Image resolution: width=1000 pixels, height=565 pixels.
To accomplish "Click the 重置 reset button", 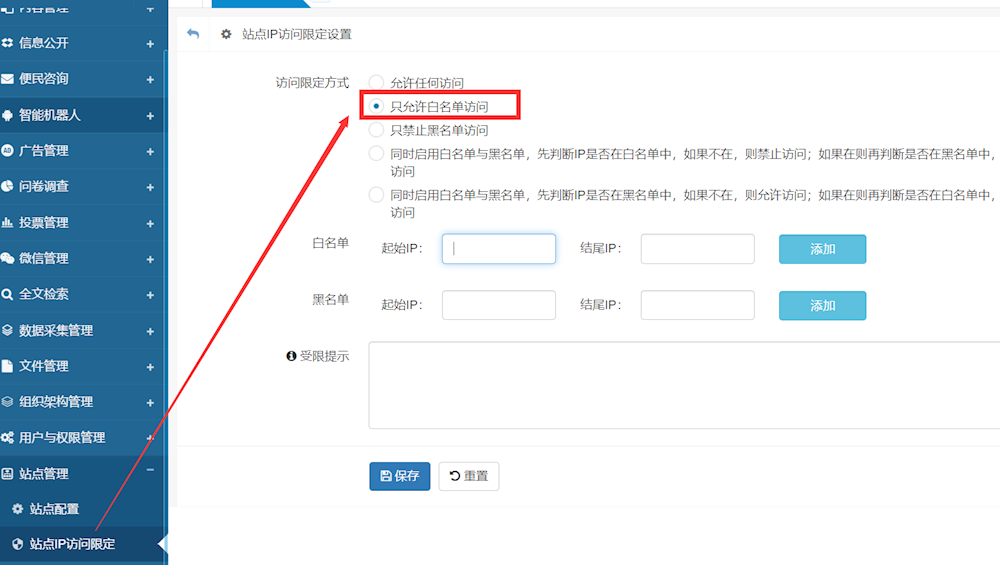I will click(469, 476).
